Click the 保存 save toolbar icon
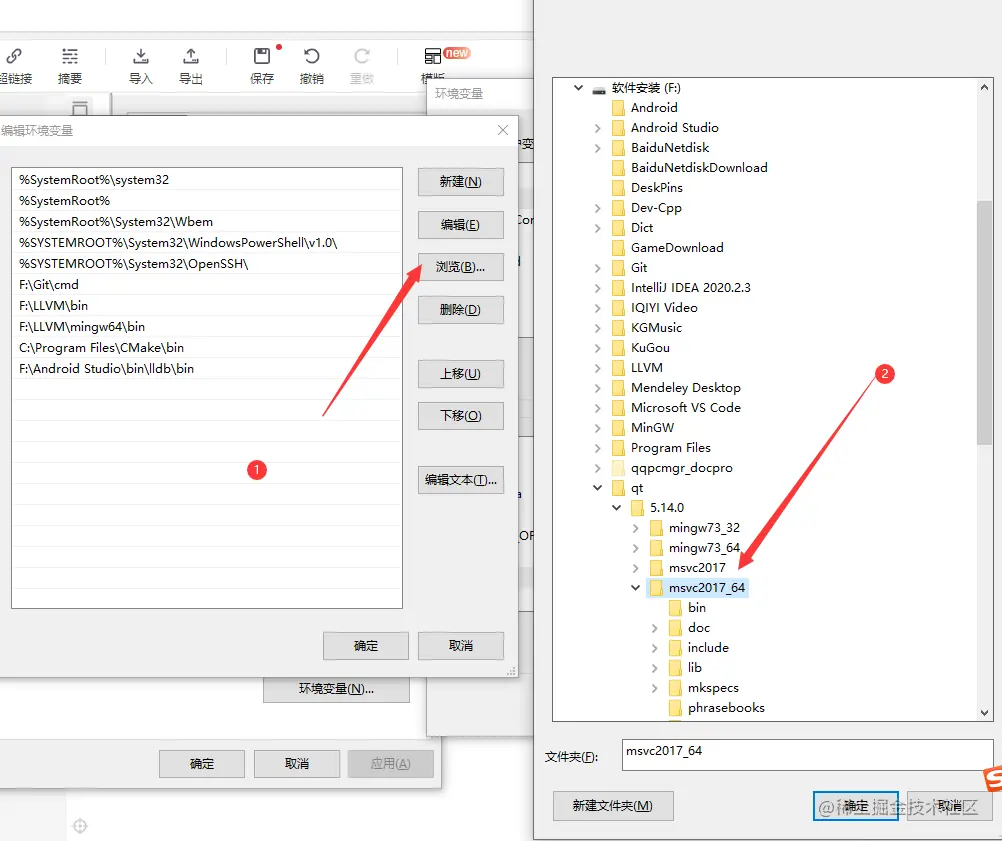1002x841 pixels. tap(262, 57)
